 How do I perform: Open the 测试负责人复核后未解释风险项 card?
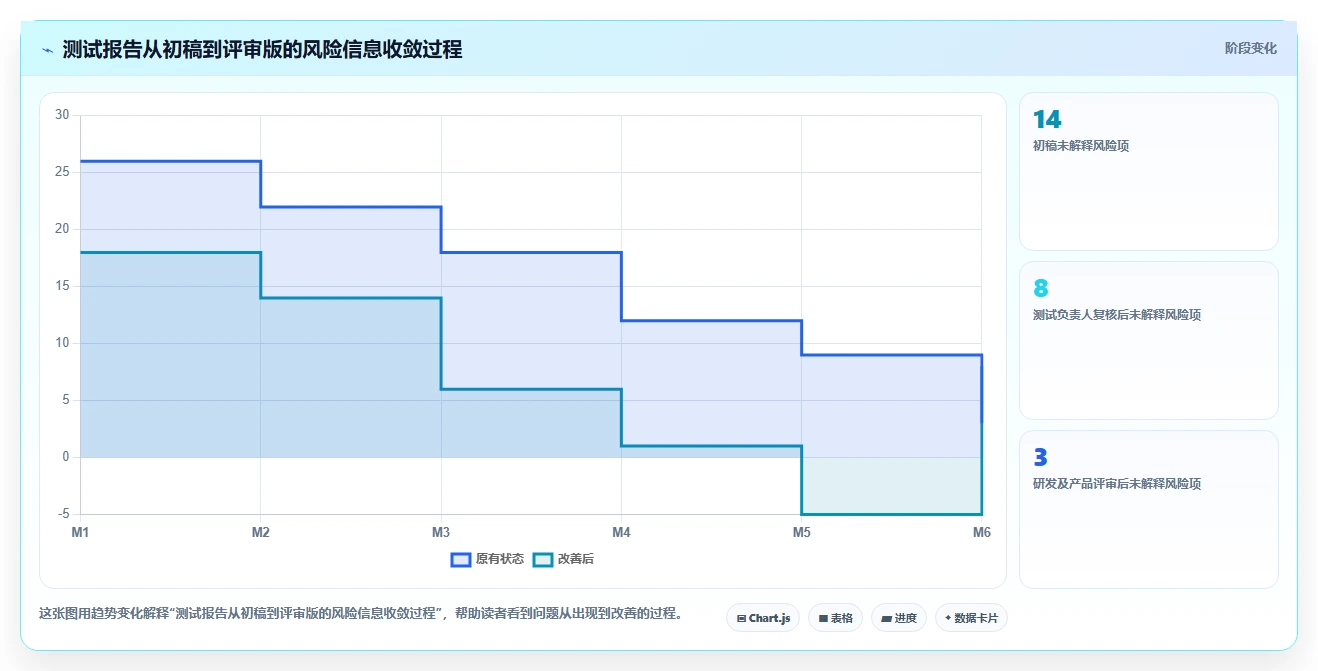click(x=1148, y=340)
